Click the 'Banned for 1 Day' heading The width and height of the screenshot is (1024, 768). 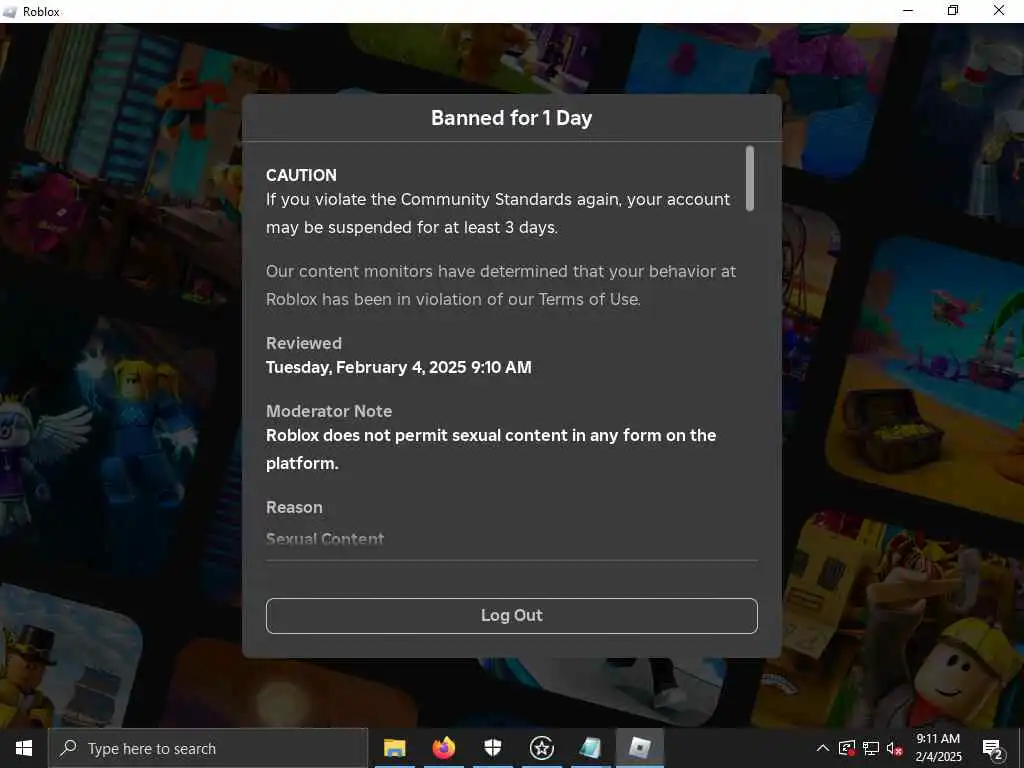(x=511, y=118)
